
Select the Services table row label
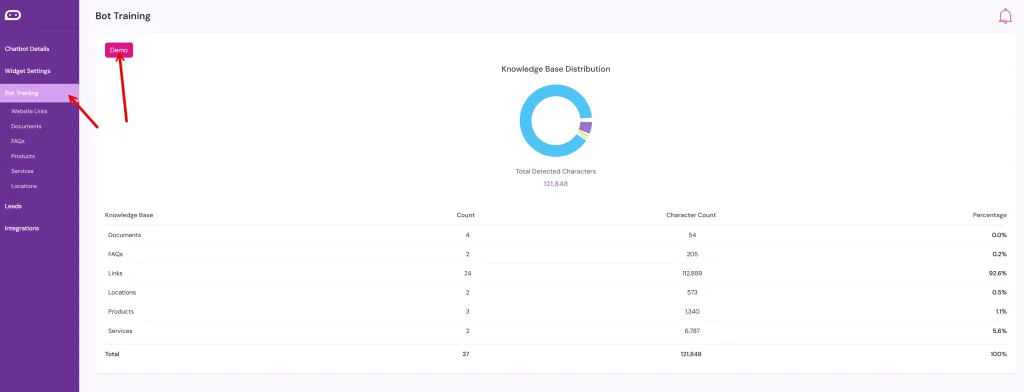point(120,331)
